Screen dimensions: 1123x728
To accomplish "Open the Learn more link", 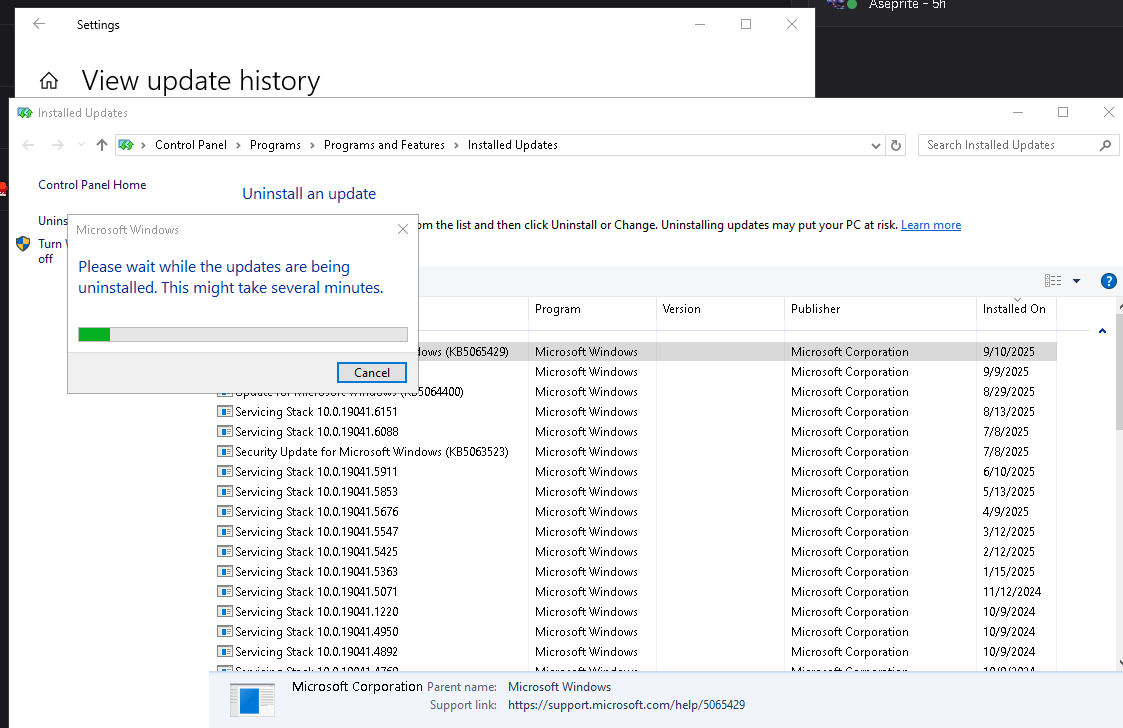I will (x=930, y=225).
